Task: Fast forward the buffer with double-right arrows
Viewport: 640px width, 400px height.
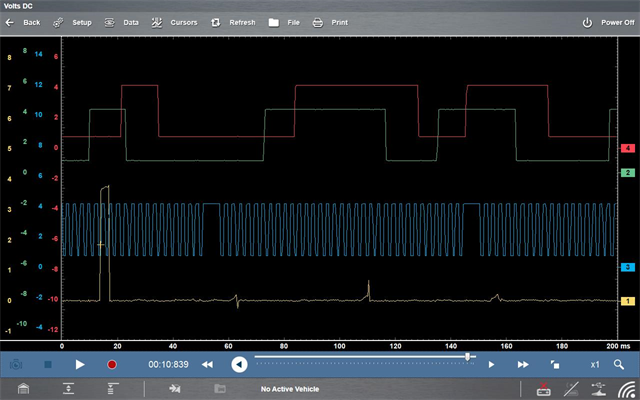Action: (x=523, y=364)
